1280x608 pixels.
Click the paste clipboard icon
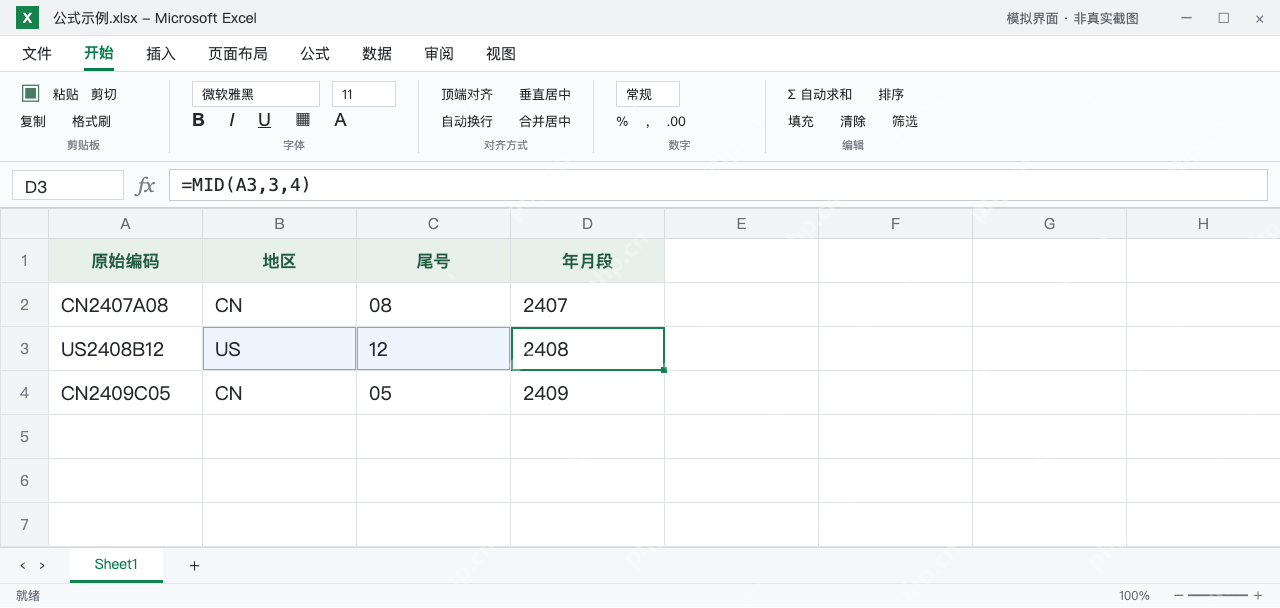click(x=31, y=93)
